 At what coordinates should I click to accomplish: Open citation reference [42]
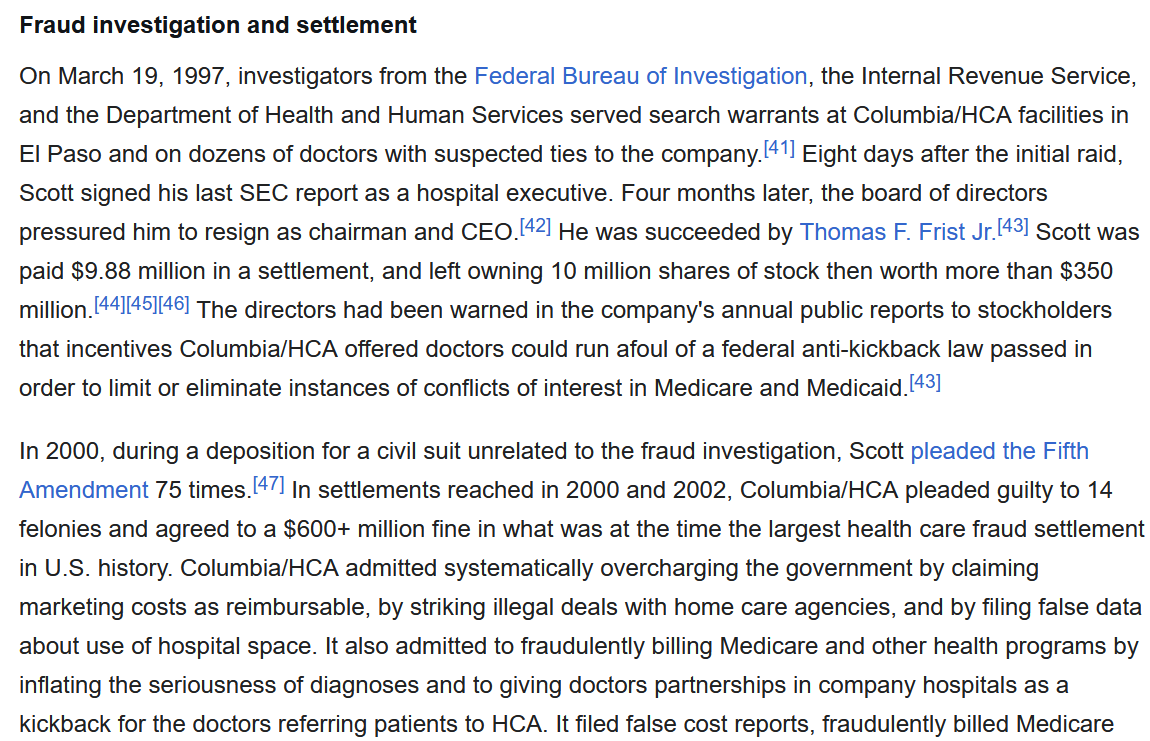(x=535, y=226)
